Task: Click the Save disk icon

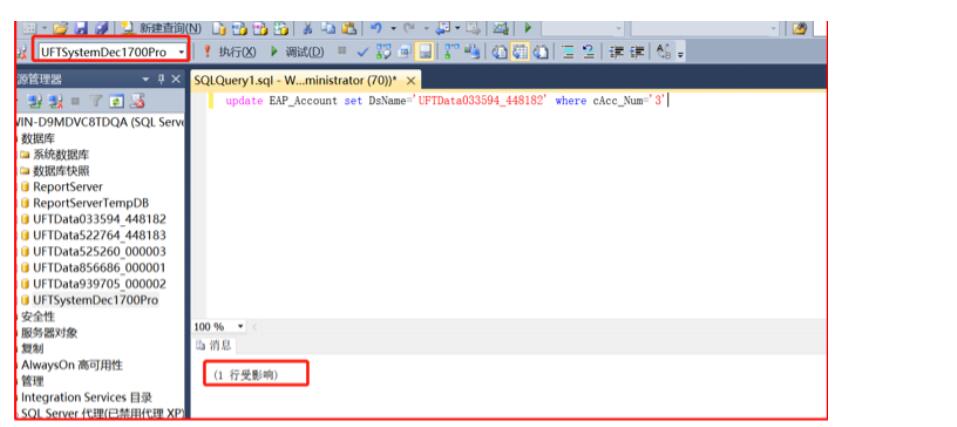Action: 80,29
